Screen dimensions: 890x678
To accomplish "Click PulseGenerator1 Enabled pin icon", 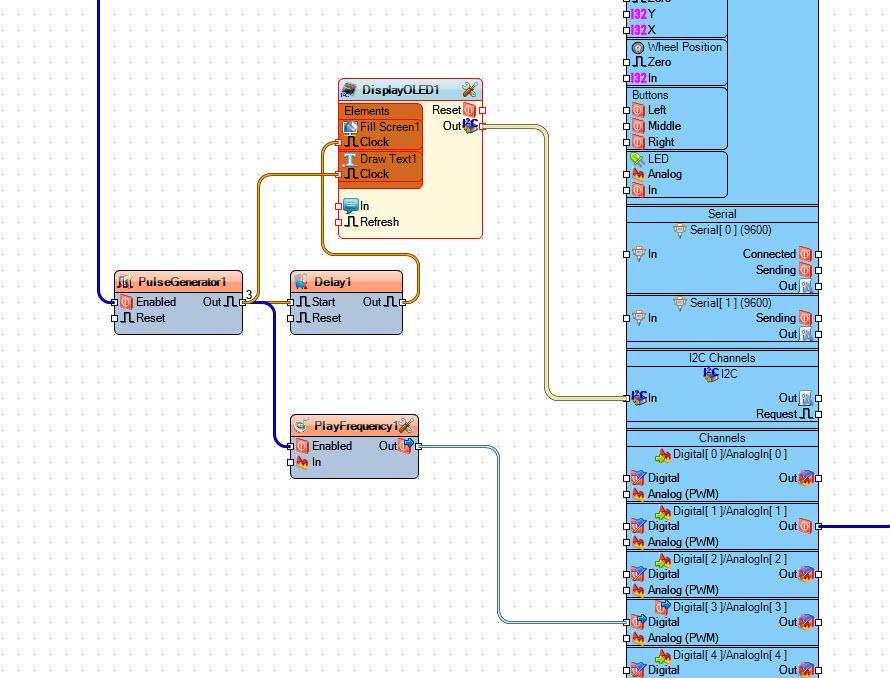I will coord(127,302).
